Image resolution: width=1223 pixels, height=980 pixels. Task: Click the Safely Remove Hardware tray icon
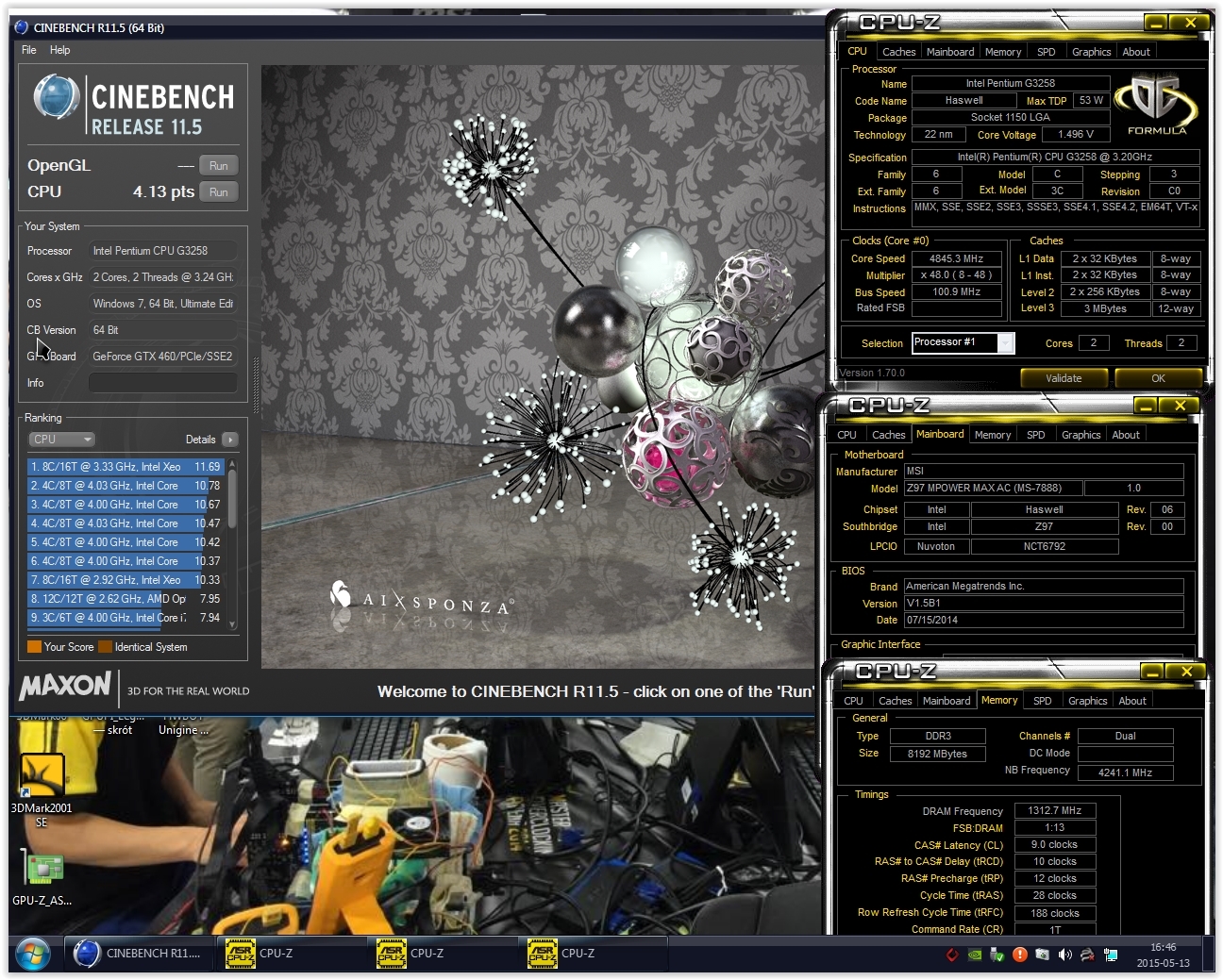click(997, 955)
